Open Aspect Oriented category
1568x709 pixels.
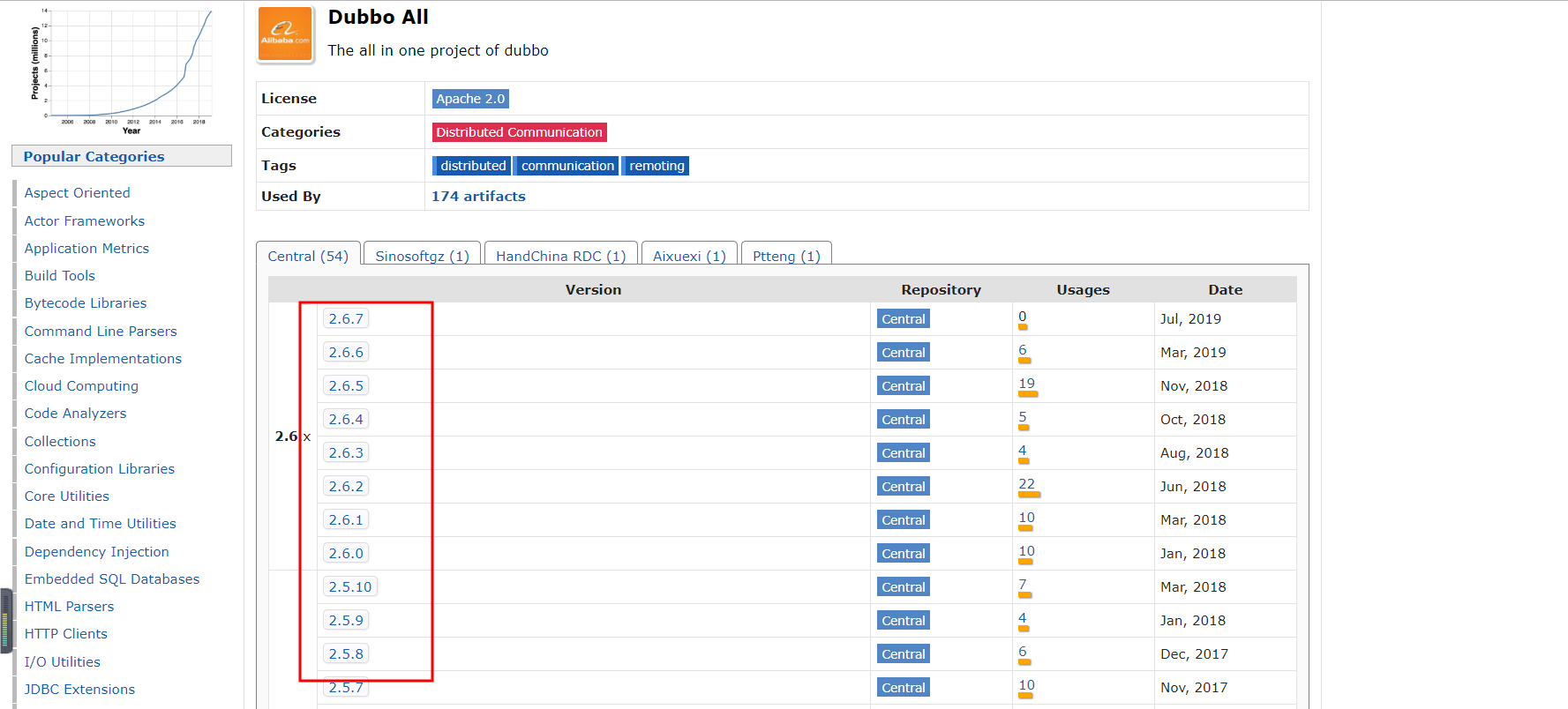point(77,193)
